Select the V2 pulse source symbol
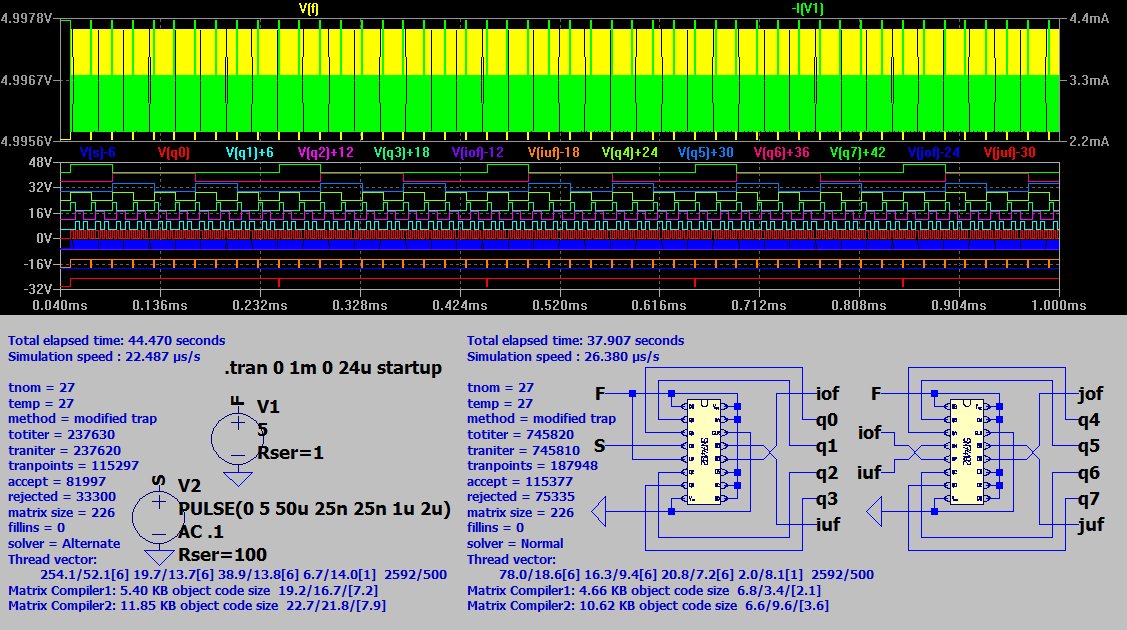 pos(159,516)
